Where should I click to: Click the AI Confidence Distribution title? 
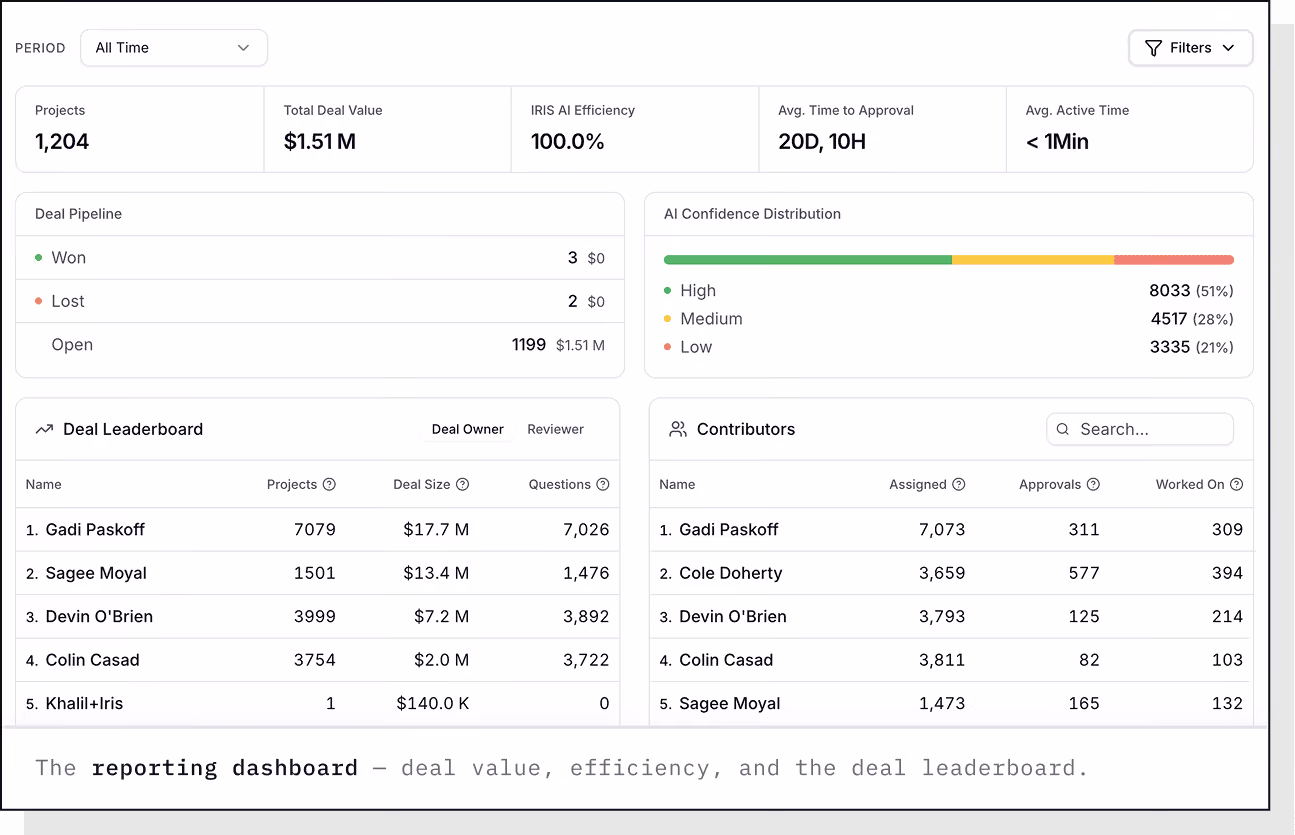click(x=752, y=214)
